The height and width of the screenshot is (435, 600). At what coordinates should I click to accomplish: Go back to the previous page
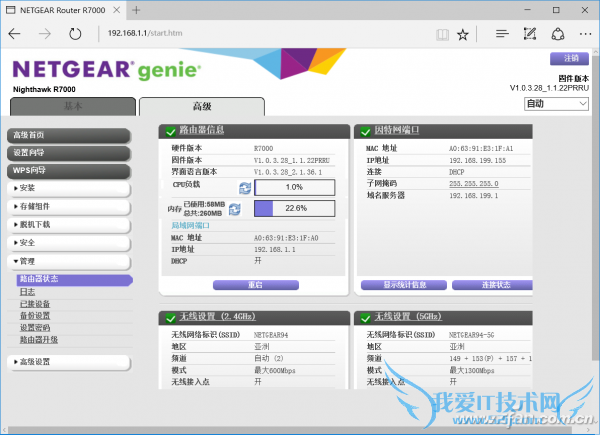coord(15,34)
